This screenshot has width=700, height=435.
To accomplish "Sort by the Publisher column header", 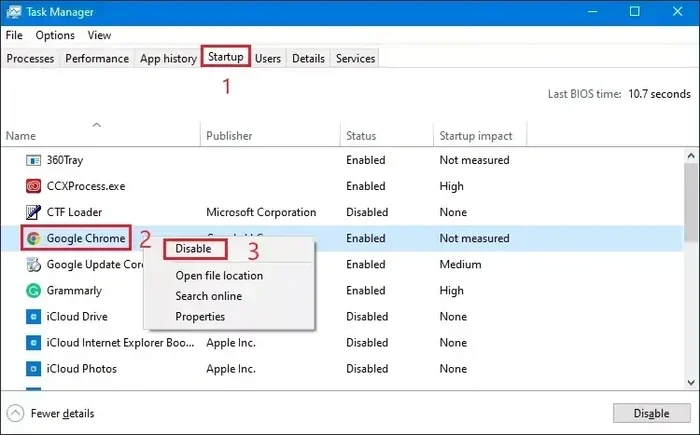I will click(x=229, y=136).
